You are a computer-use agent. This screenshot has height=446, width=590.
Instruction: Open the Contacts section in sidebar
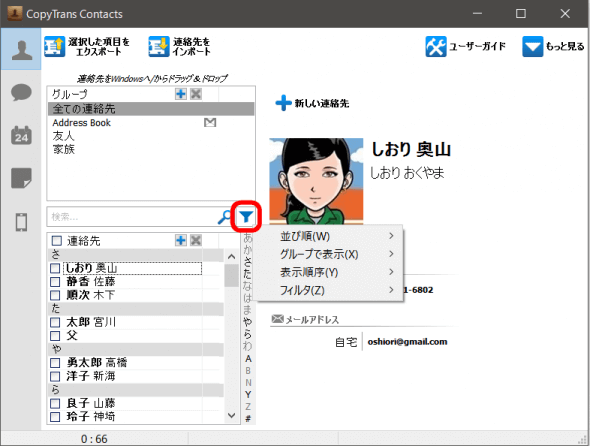pos(21,49)
